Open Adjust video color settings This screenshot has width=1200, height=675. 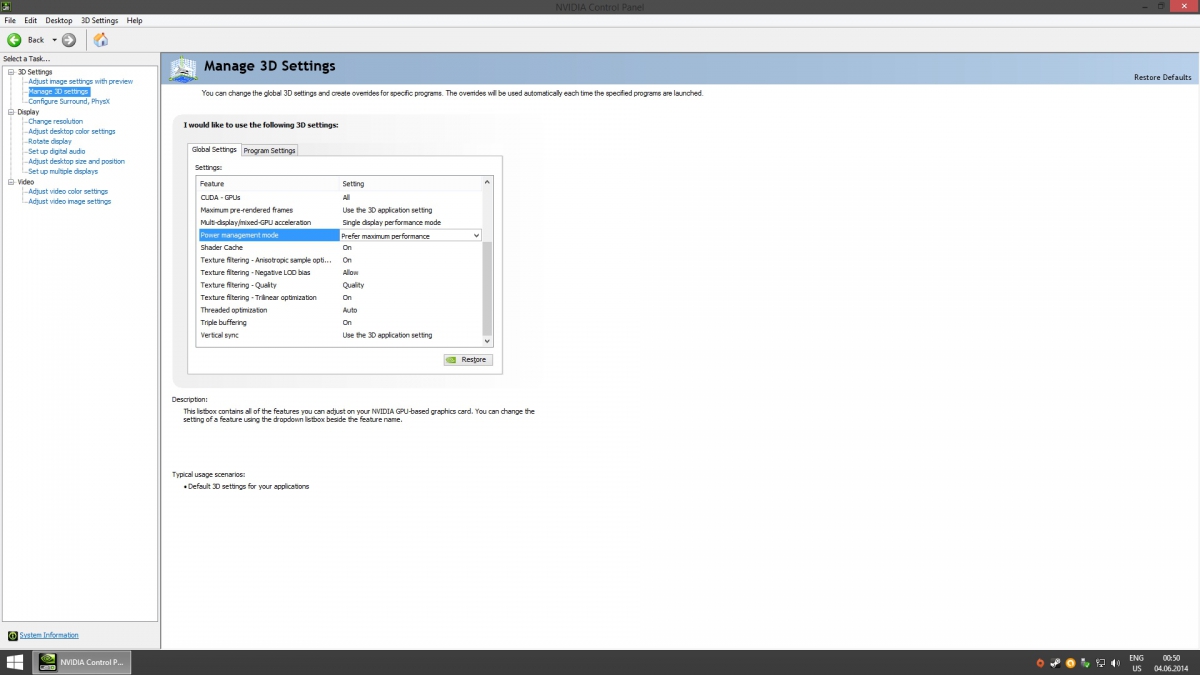(x=68, y=191)
